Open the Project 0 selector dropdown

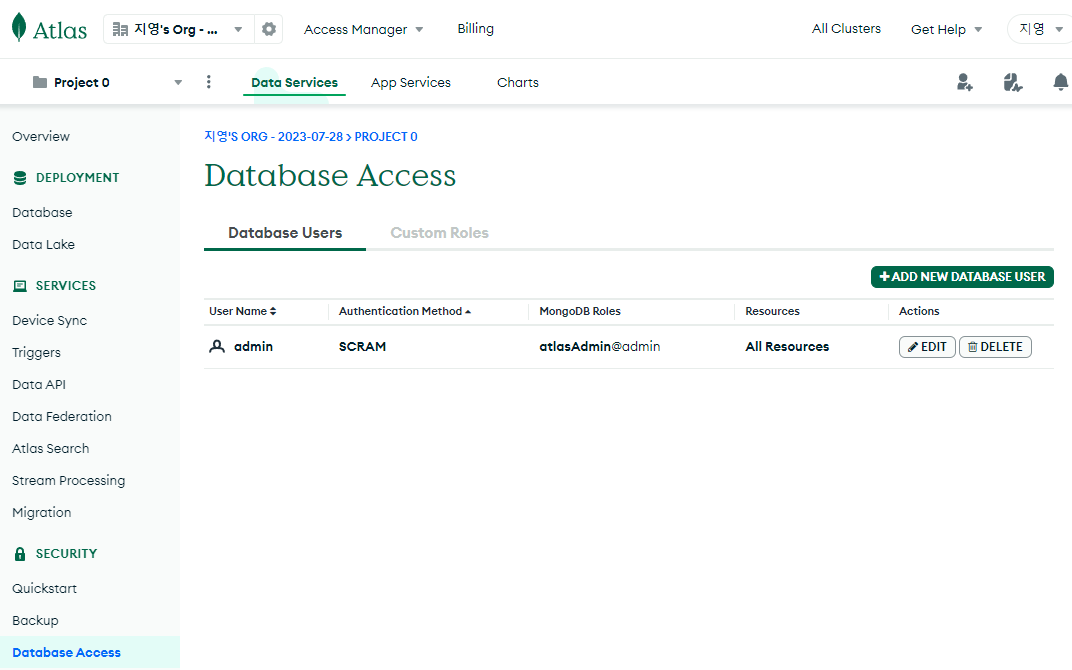[x=177, y=82]
